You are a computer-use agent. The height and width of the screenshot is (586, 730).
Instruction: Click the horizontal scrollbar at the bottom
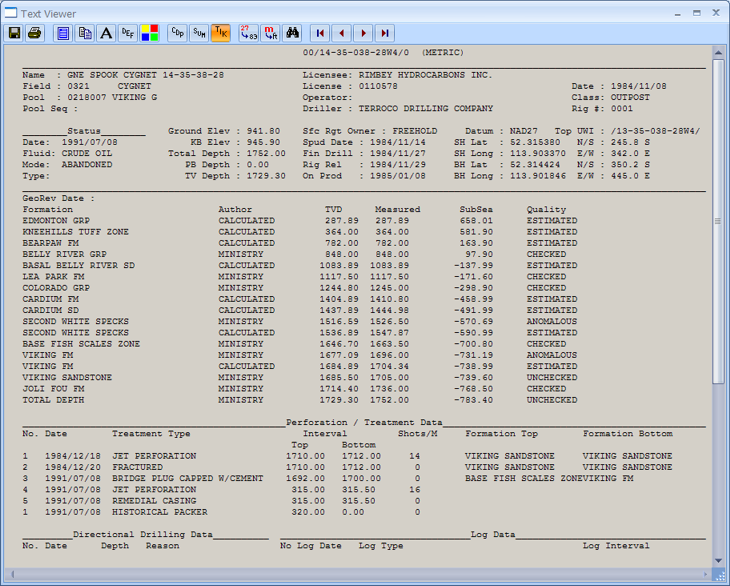(x=358, y=574)
